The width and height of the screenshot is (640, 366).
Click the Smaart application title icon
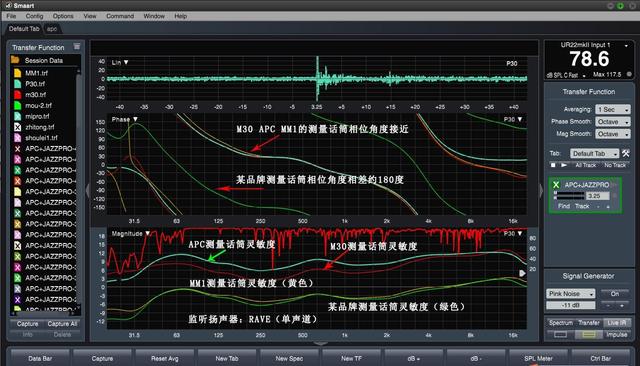click(9, 5)
